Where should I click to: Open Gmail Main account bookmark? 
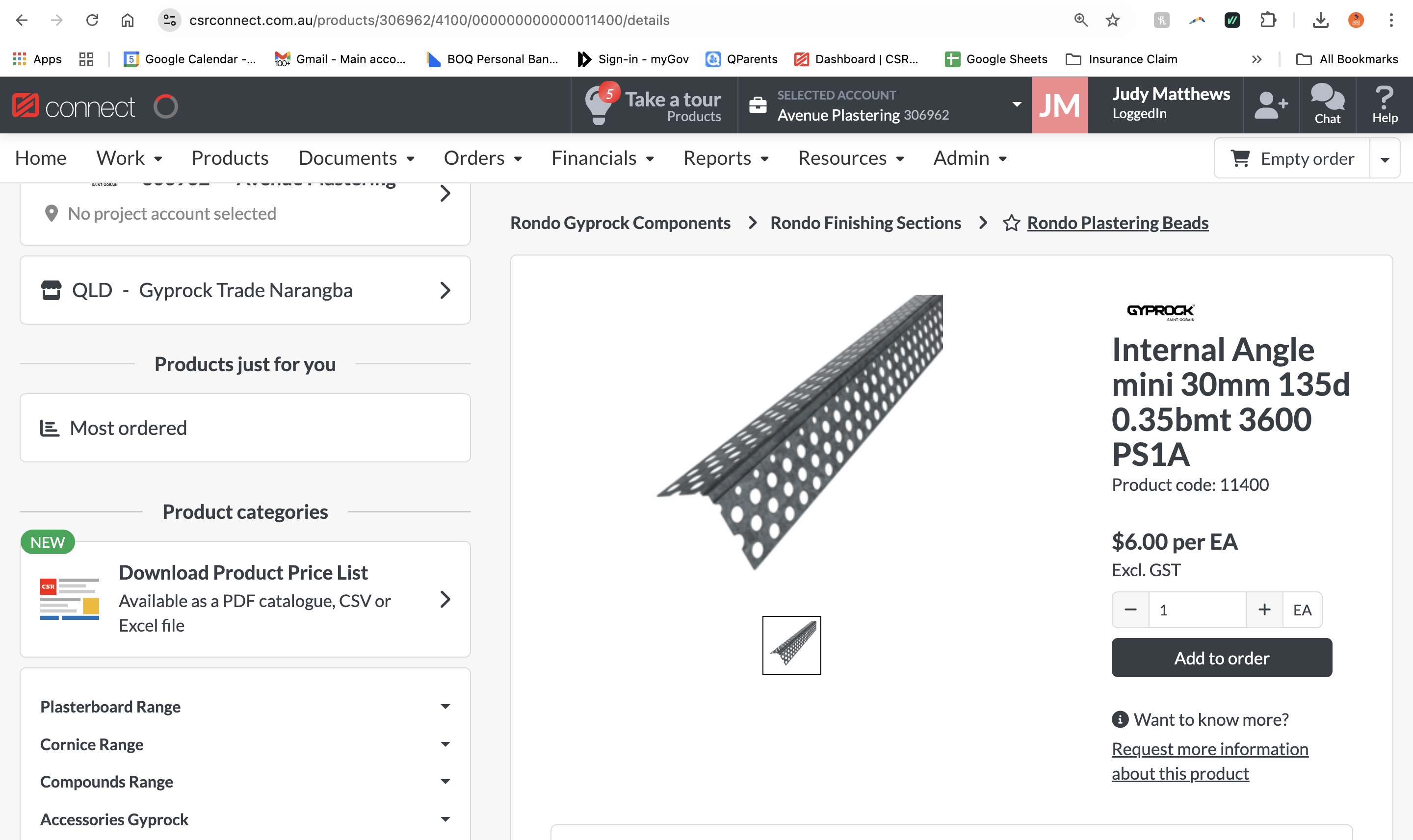click(340, 59)
